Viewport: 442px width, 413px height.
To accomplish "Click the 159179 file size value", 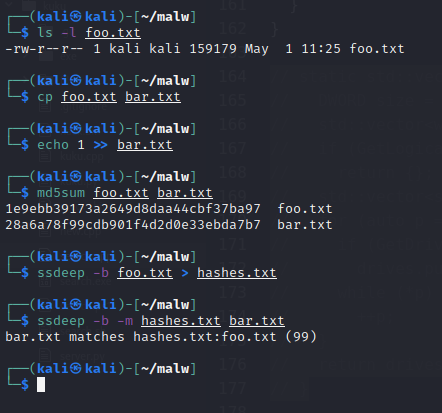I will click(213, 49).
